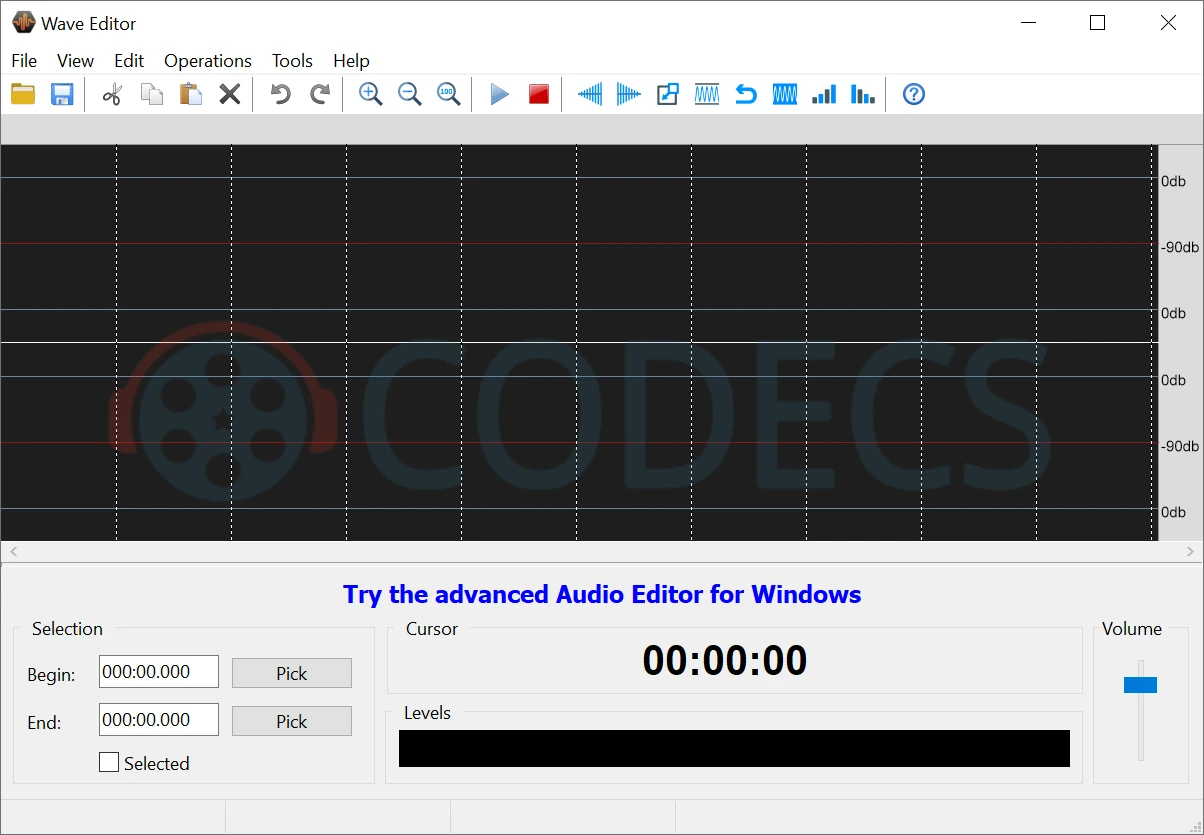Click the open file folder icon
Screen dimensions: 1204x835
point(23,94)
